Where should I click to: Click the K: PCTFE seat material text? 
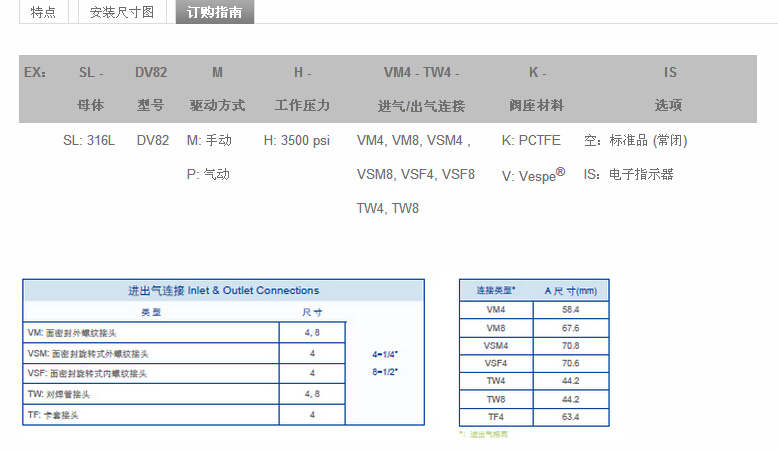pos(531,141)
